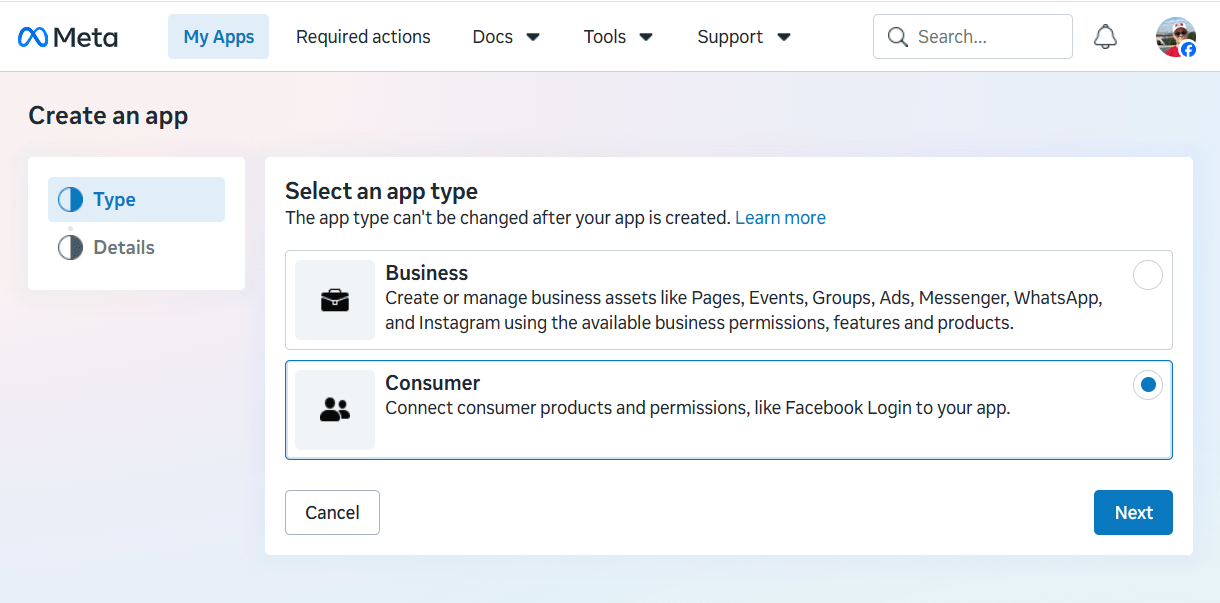Select the Consumer radio button

1148,385
